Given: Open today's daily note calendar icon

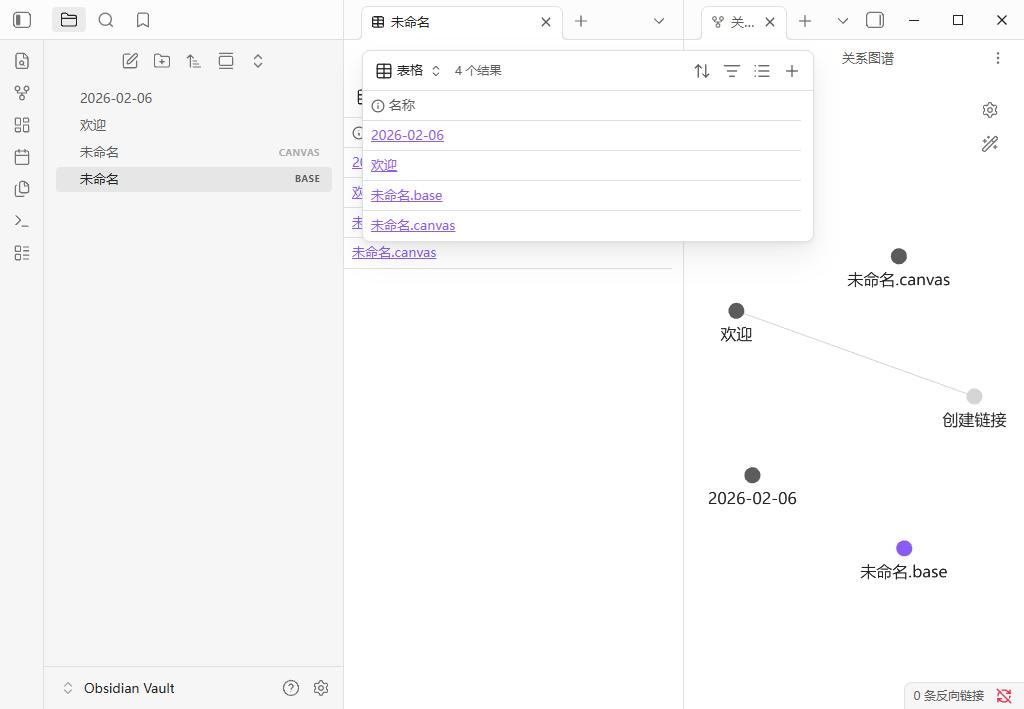Looking at the screenshot, I should pos(22,157).
